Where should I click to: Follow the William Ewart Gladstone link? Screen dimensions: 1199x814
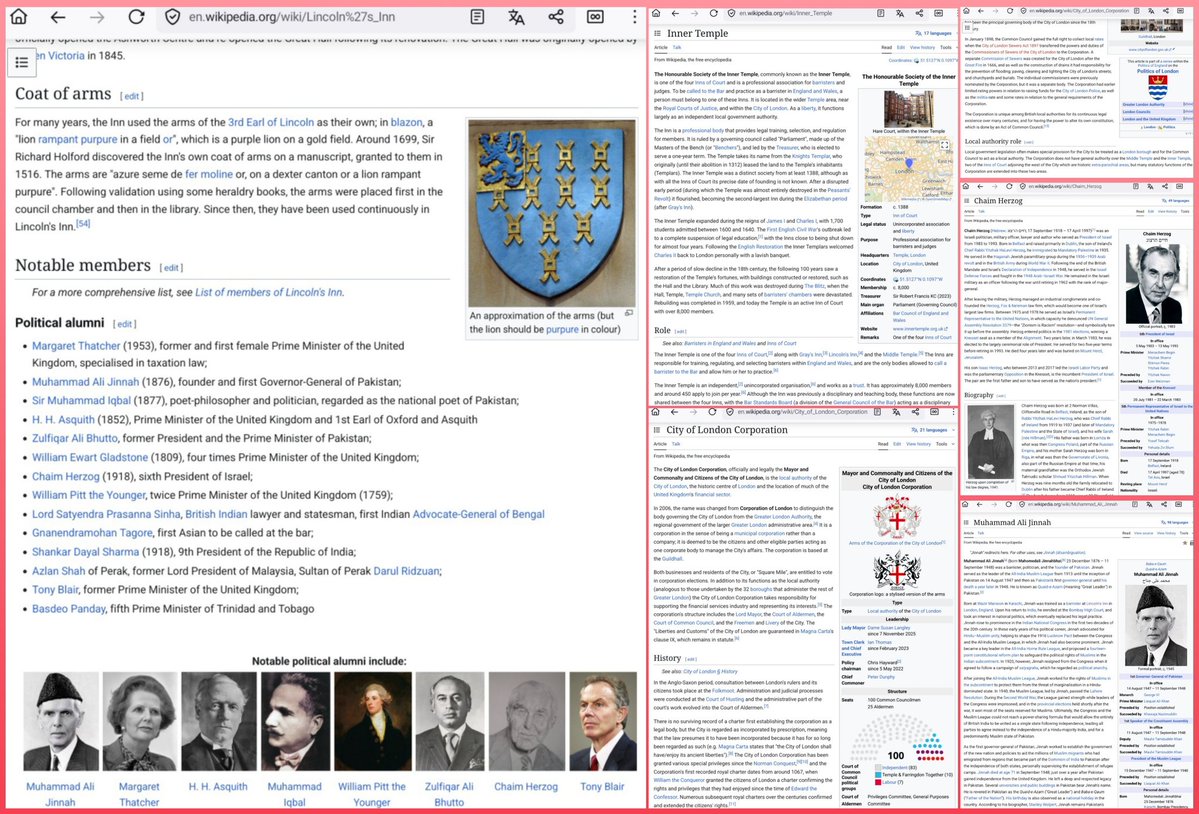pyautogui.click(x=90, y=457)
